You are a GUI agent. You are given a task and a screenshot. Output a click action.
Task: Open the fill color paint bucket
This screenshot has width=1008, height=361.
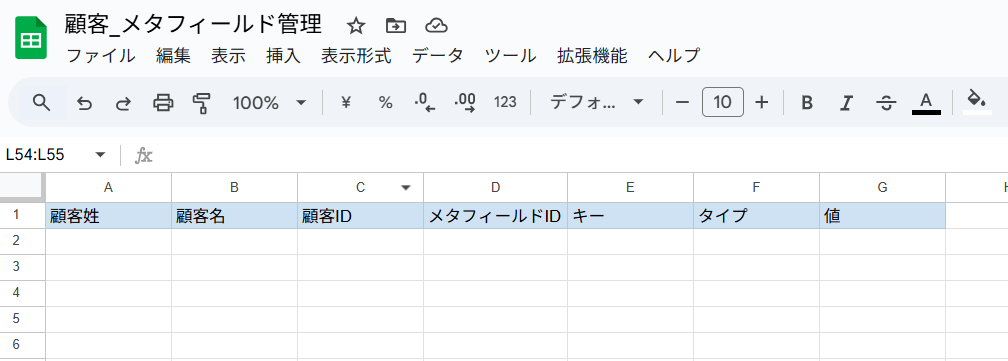976,101
